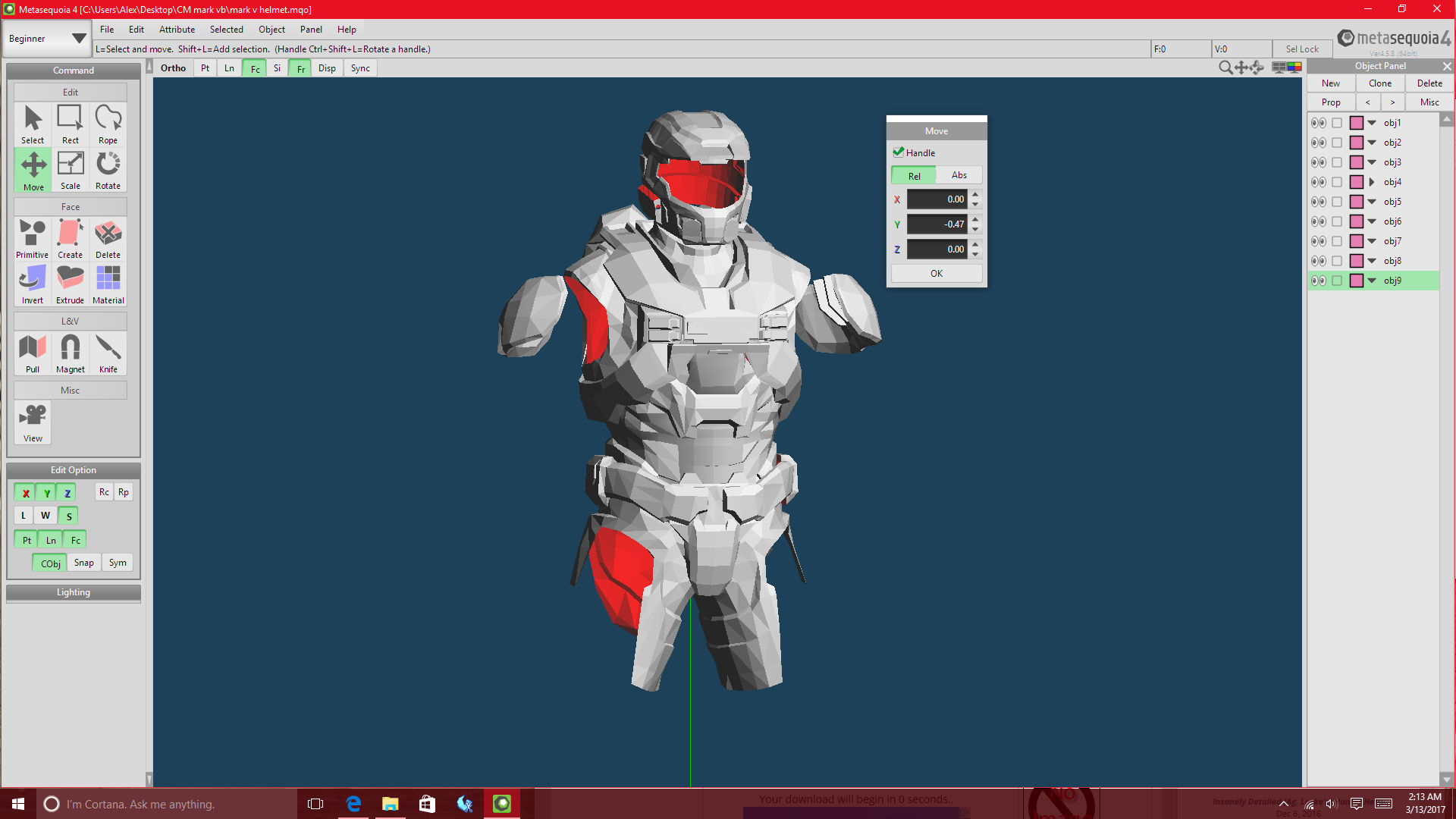Image resolution: width=1456 pixels, height=819 pixels.
Task: Select the Move tool
Action: click(33, 170)
